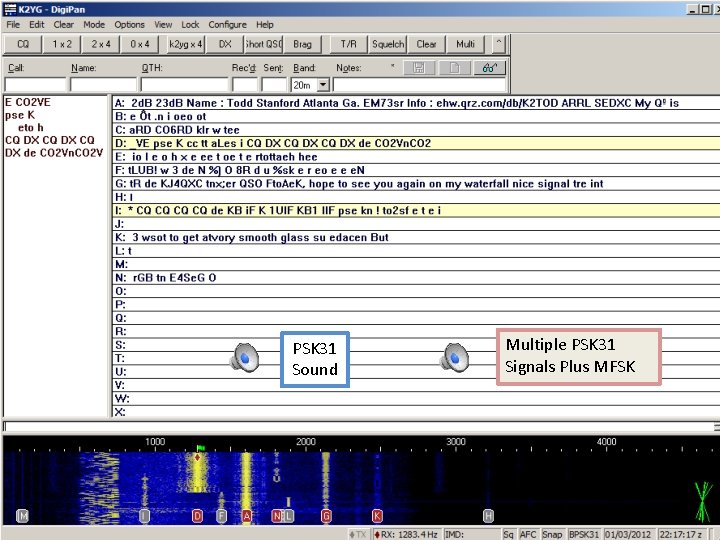Viewport: 720px width, 540px height.
Task: Select channel marker M on the waterfall
Action: pos(22,516)
